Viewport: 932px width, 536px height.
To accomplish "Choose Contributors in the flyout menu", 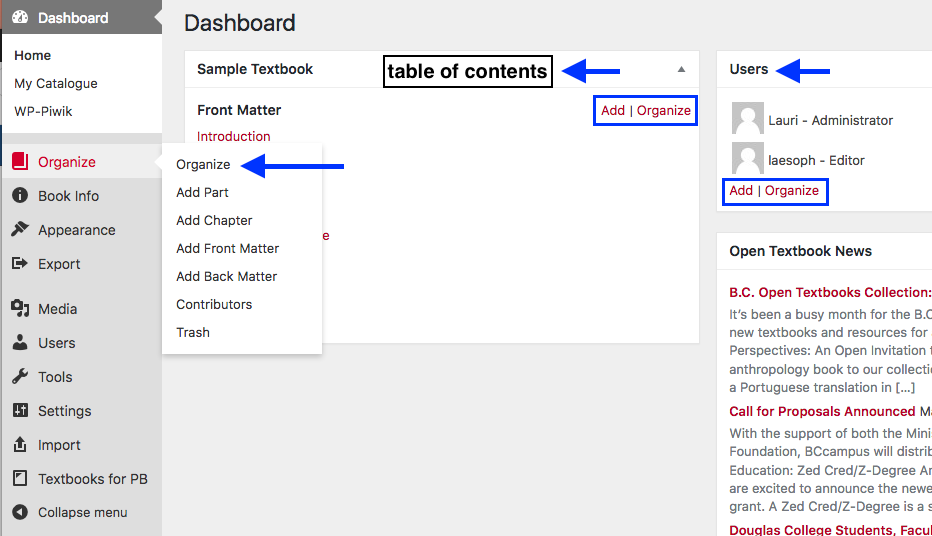I will (x=214, y=304).
